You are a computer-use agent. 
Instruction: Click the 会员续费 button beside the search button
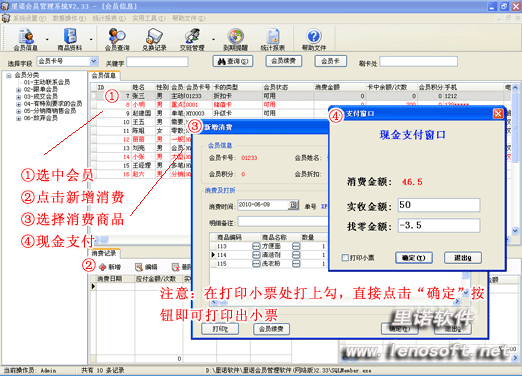(x=284, y=61)
